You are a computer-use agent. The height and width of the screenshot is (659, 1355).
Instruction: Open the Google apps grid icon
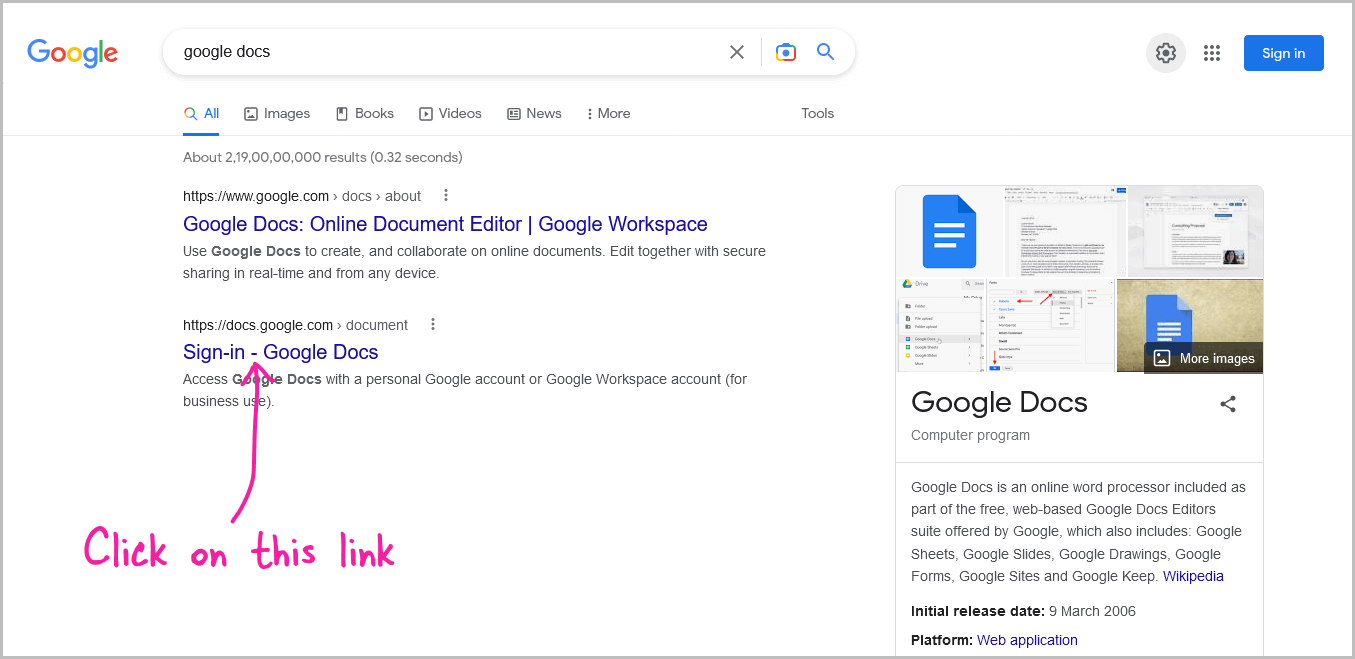1212,53
